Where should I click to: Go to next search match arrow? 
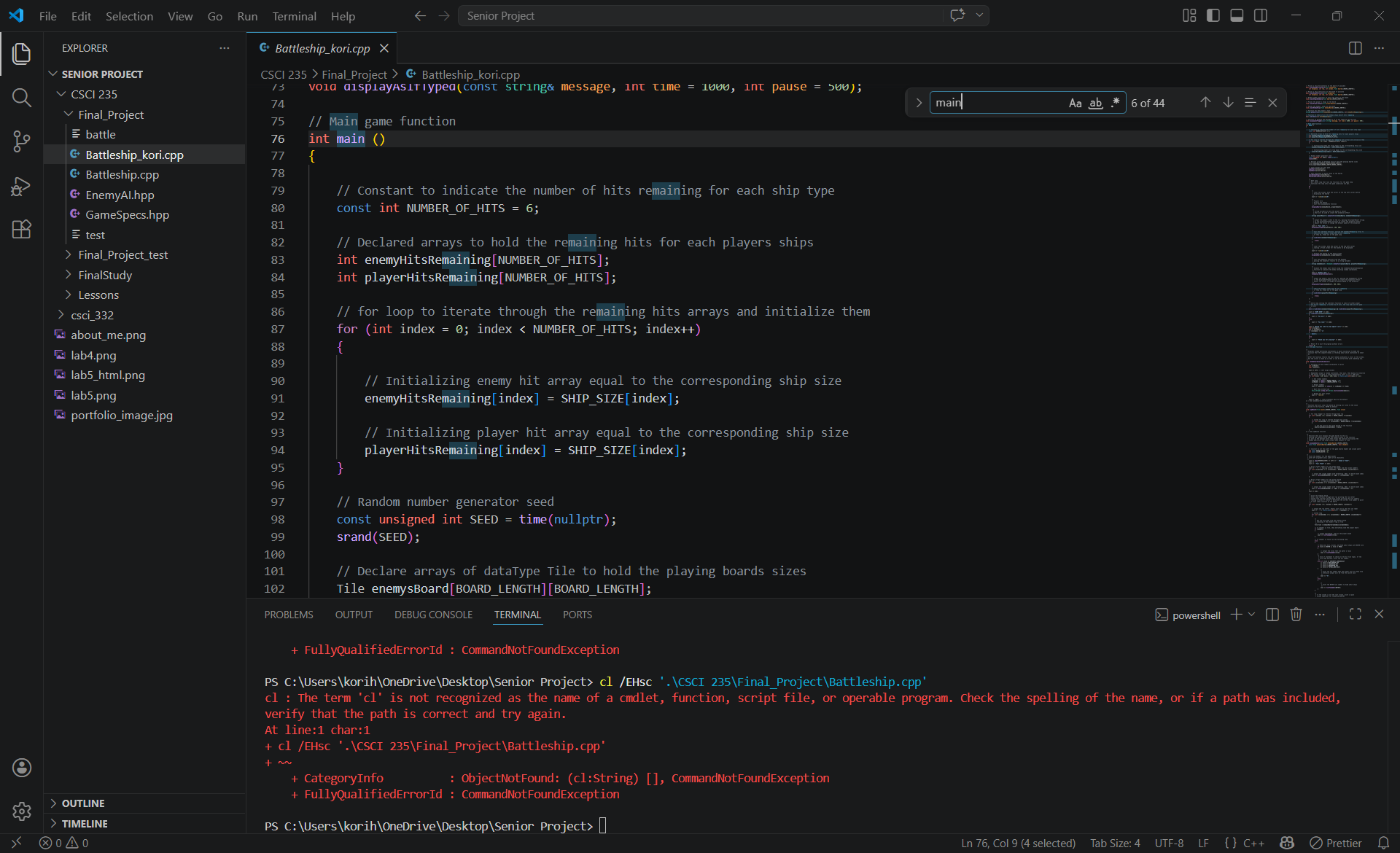click(x=1228, y=103)
